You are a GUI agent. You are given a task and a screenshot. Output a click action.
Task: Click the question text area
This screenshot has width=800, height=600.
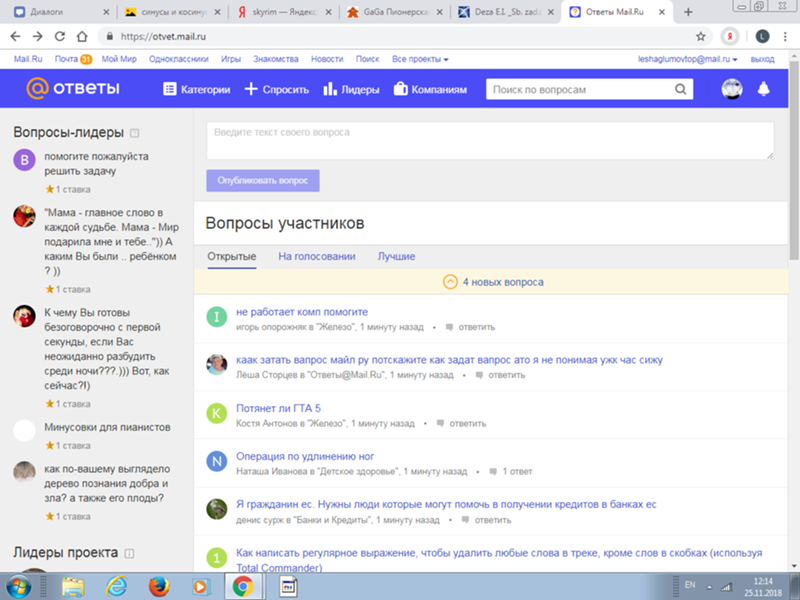[490, 140]
